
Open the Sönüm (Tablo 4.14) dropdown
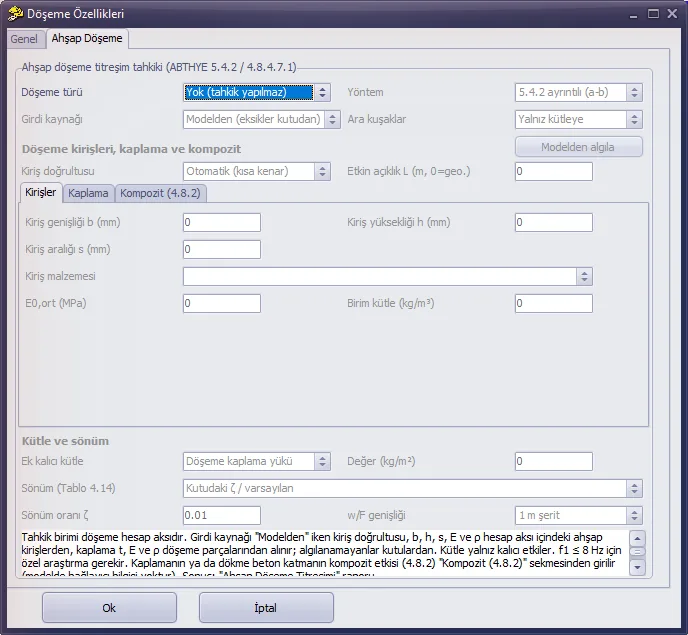(x=413, y=488)
